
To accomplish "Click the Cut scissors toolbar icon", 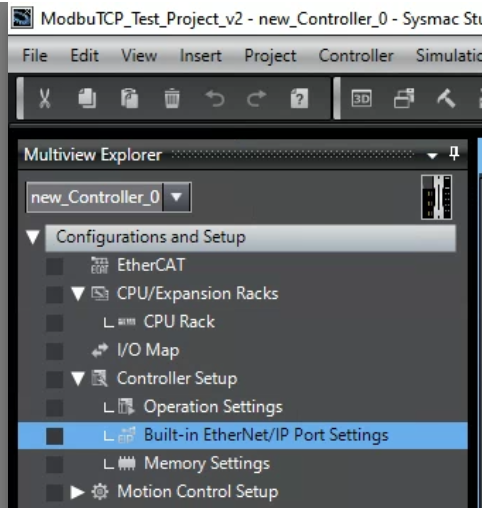I will click(x=45, y=98).
